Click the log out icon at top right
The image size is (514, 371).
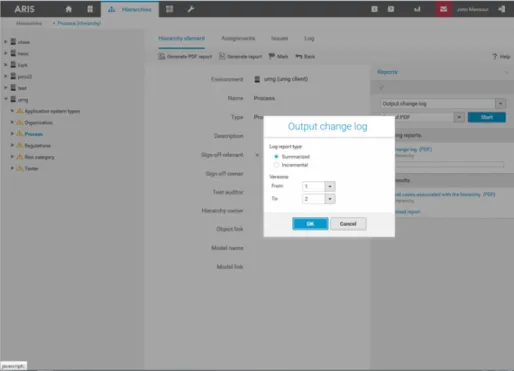(502, 9)
